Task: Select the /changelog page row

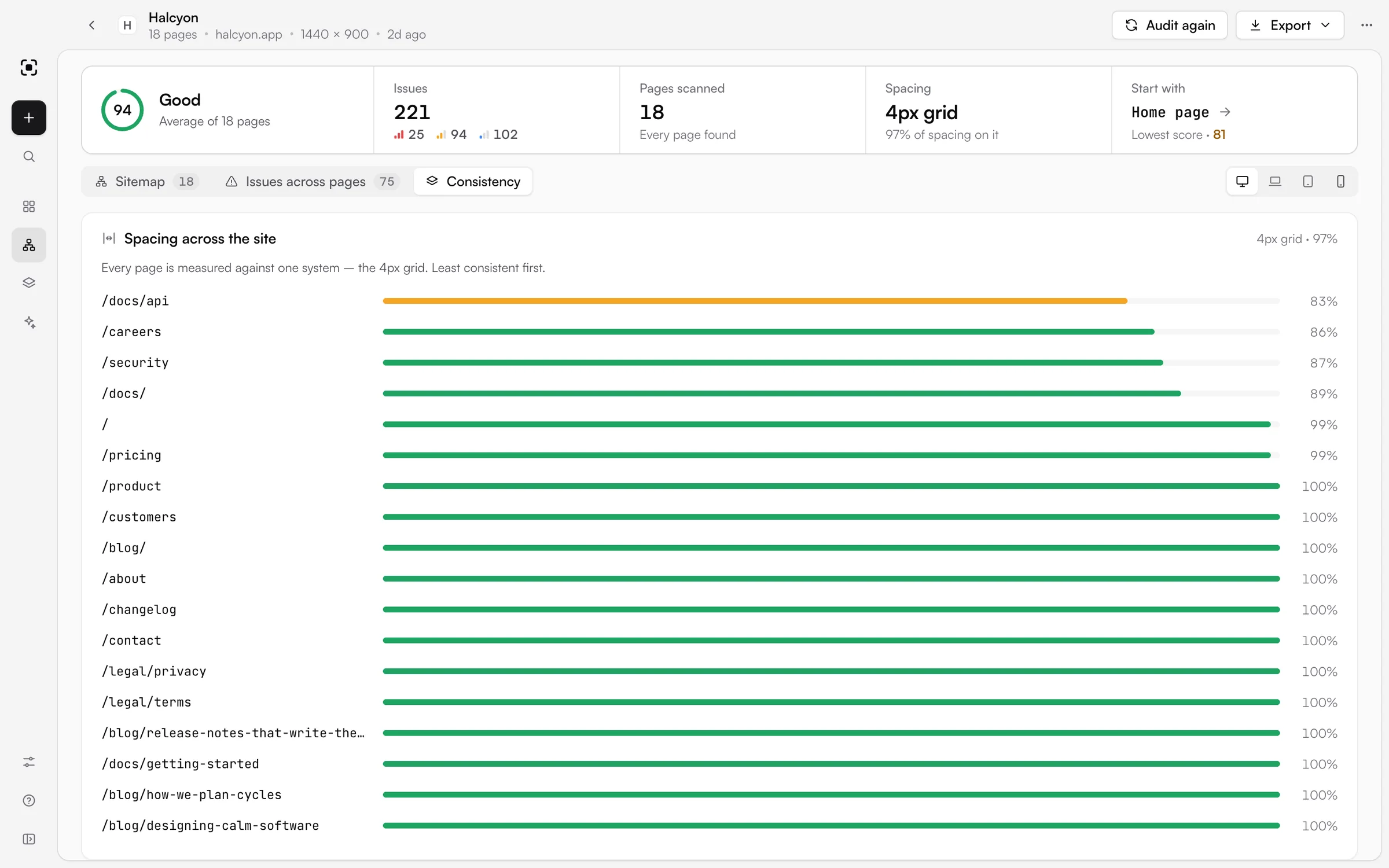Action: point(719,609)
